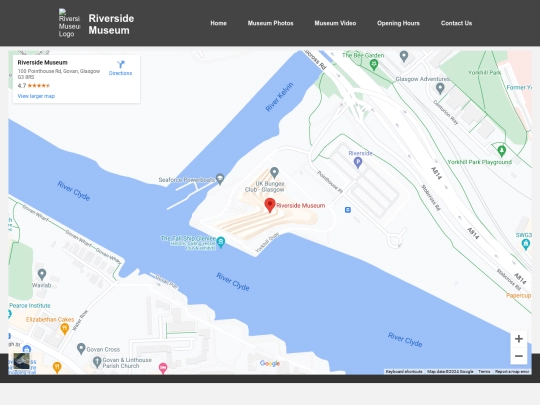Select the UK Bungee Club Glasgow marker
The height and width of the screenshot is (405, 540).
tap(274, 172)
